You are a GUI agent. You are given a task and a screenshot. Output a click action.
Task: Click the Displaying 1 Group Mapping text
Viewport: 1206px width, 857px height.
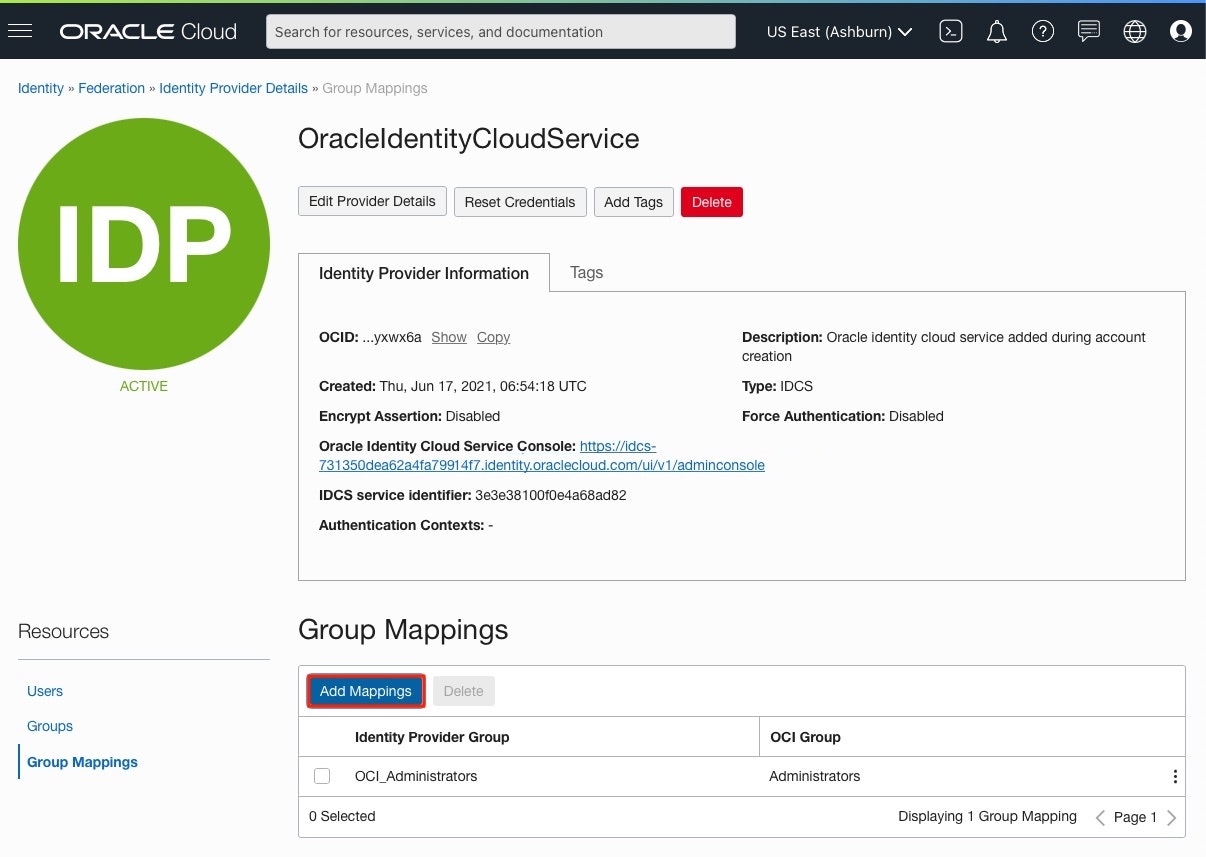(988, 816)
